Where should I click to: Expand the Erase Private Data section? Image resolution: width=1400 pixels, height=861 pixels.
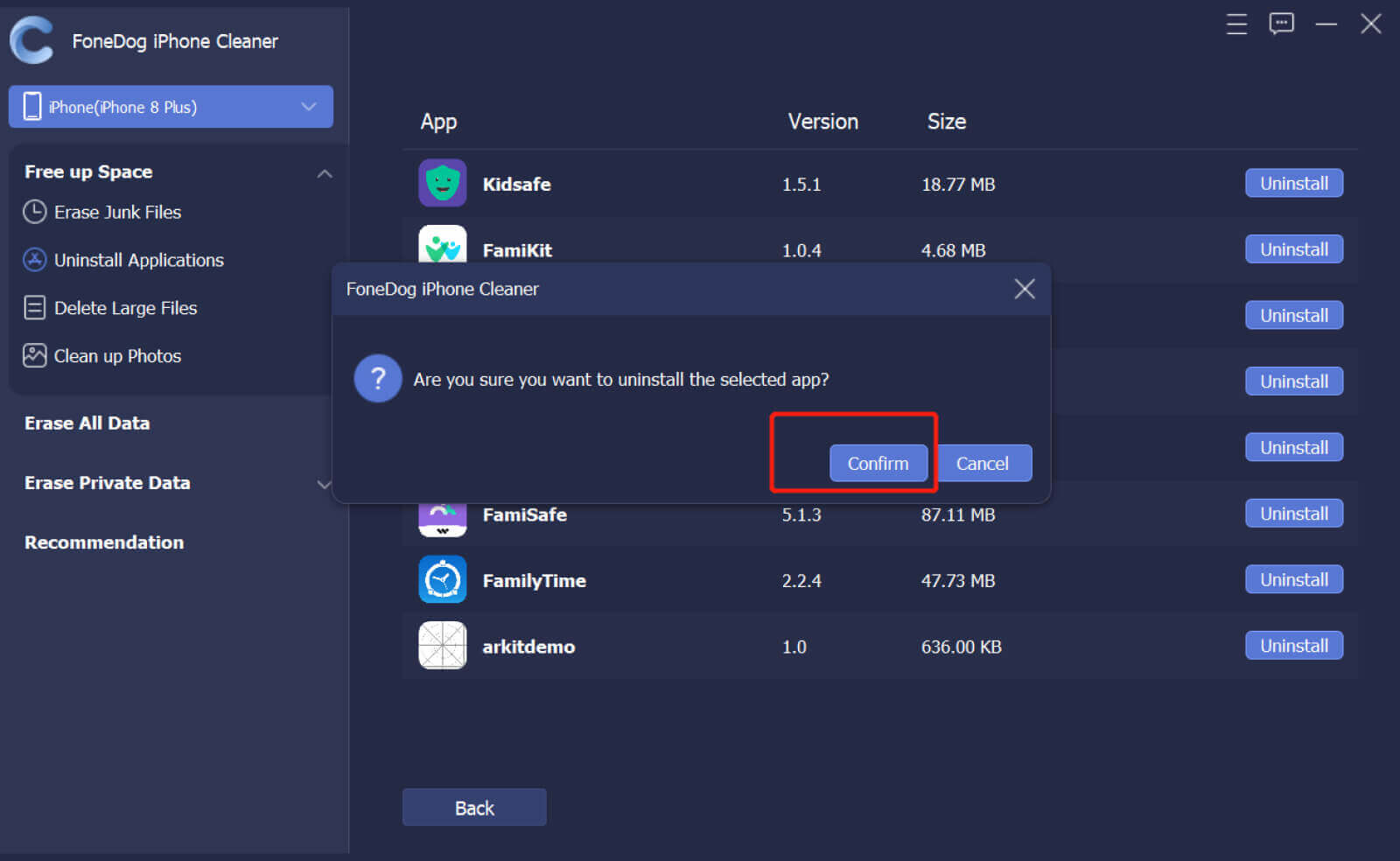tap(324, 484)
